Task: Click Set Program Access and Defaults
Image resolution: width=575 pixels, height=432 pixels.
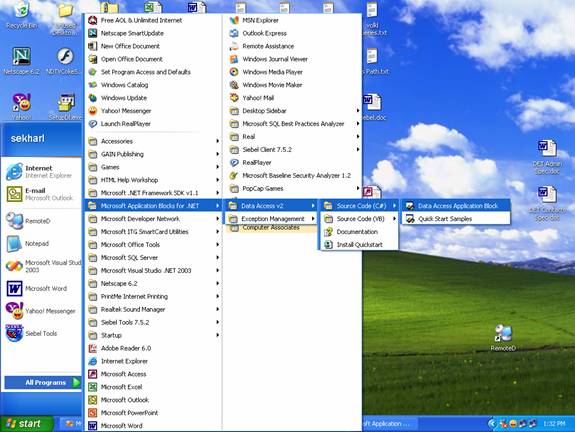Action: click(x=153, y=72)
